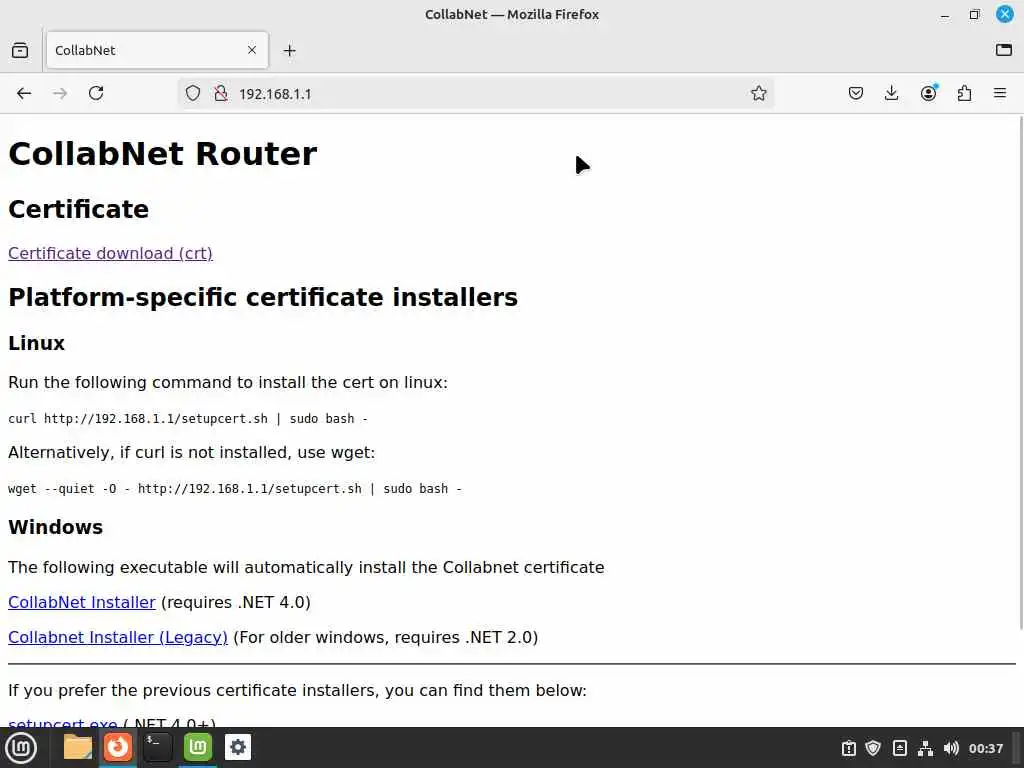This screenshot has height=768, width=1024.
Task: Select the CollabNet browser tab
Action: pos(157,50)
